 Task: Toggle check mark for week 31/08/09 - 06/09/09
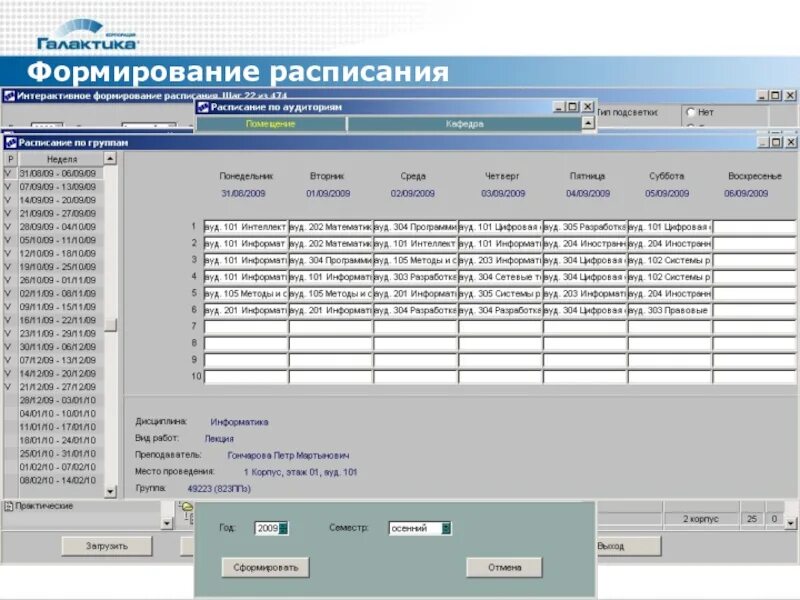point(8,173)
